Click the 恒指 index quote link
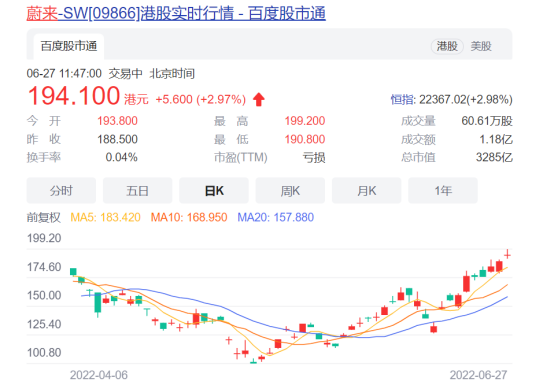Screen dimensions: 554x389 click(451, 100)
